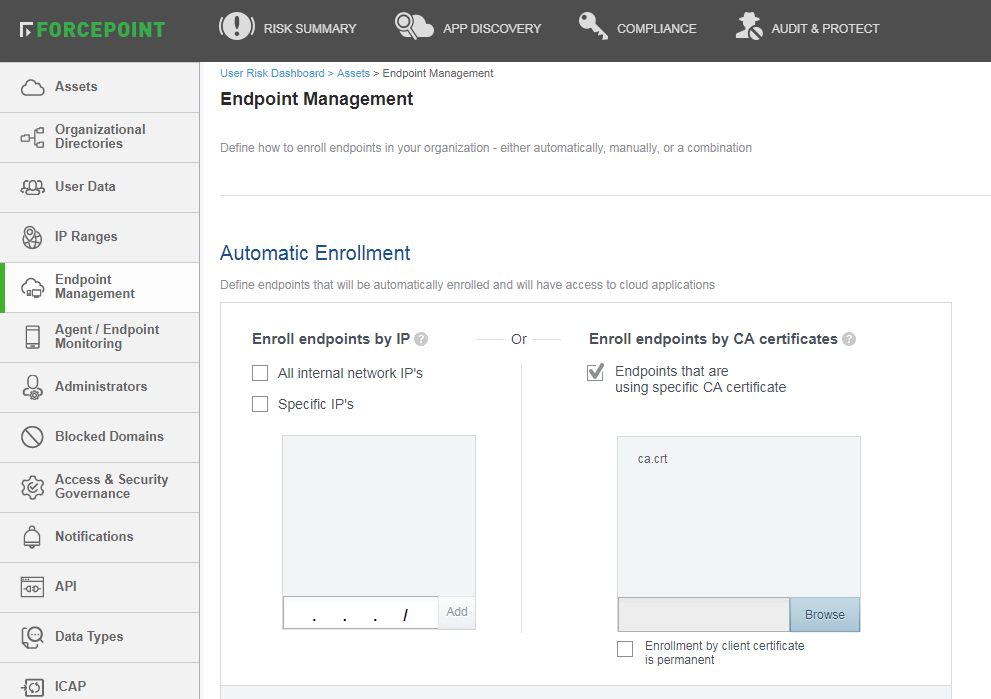The image size is (991, 699).
Task: Click the help icon beside Enroll endpoints by CA certificates
Action: click(x=849, y=339)
